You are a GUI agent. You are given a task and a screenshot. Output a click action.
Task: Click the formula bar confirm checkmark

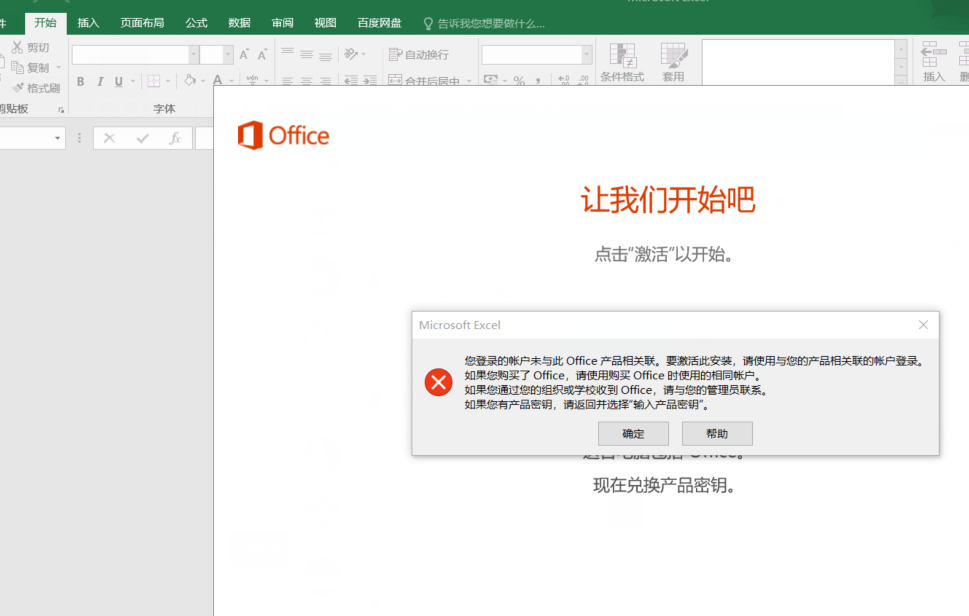(143, 138)
